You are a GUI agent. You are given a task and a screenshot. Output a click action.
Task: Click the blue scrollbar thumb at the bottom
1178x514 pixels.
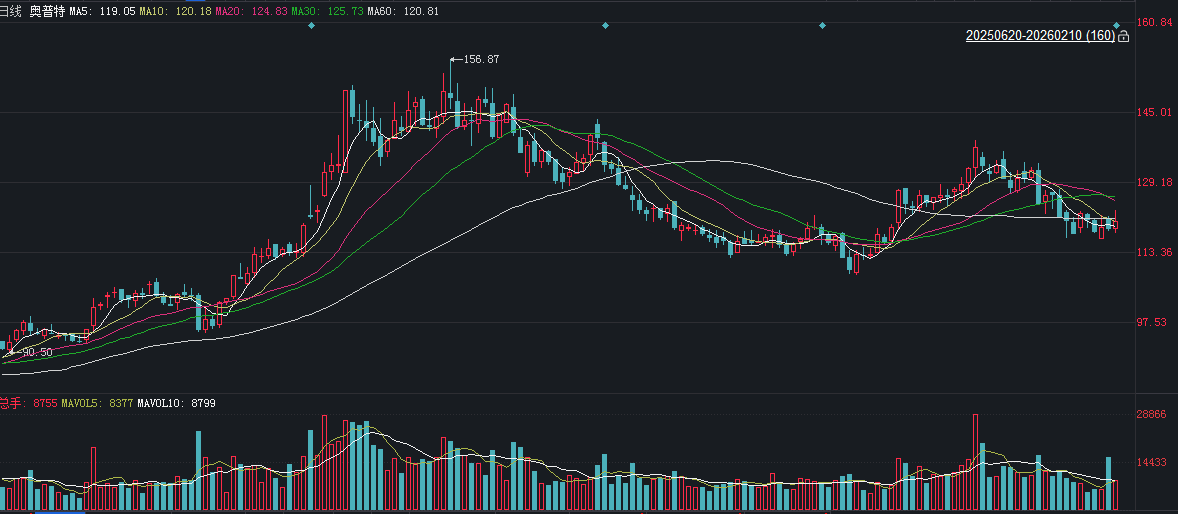point(60,512)
